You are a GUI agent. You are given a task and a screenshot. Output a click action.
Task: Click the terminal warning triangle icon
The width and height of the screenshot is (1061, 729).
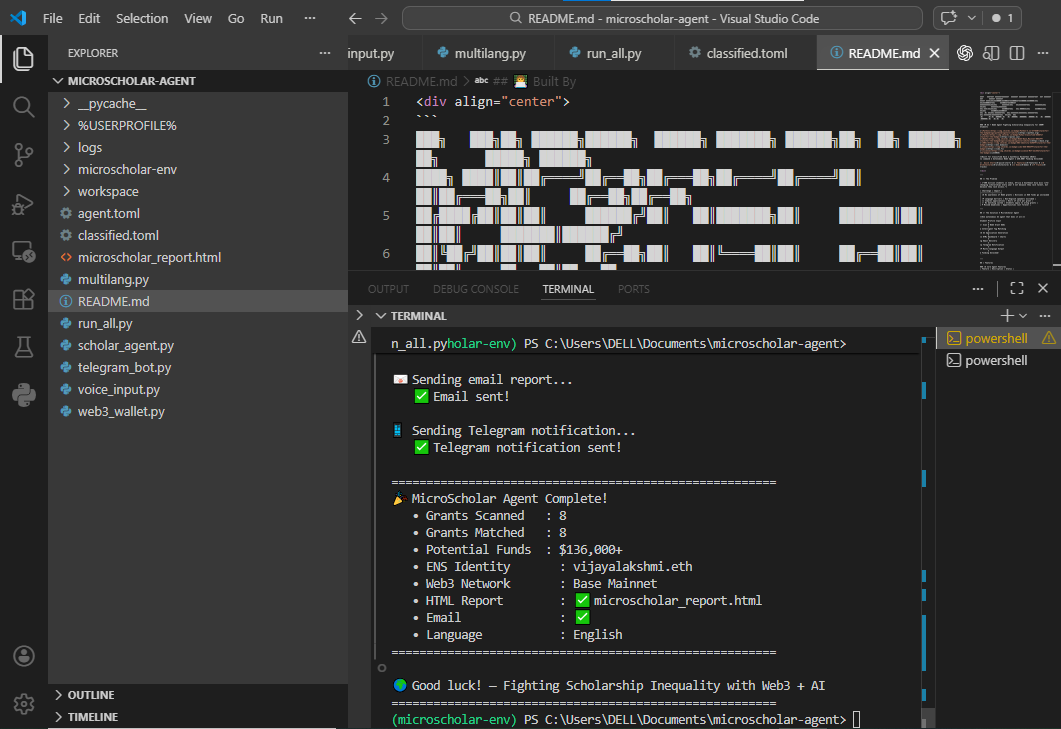coord(359,337)
